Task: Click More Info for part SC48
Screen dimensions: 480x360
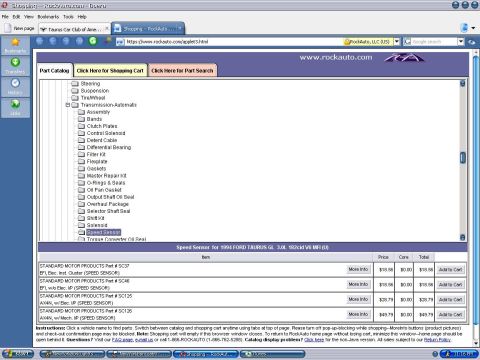Action: 358,284
